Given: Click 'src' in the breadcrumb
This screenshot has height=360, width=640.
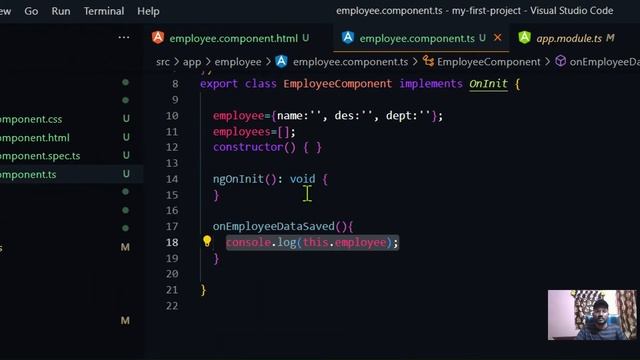Looking at the screenshot, I should 162,62.
